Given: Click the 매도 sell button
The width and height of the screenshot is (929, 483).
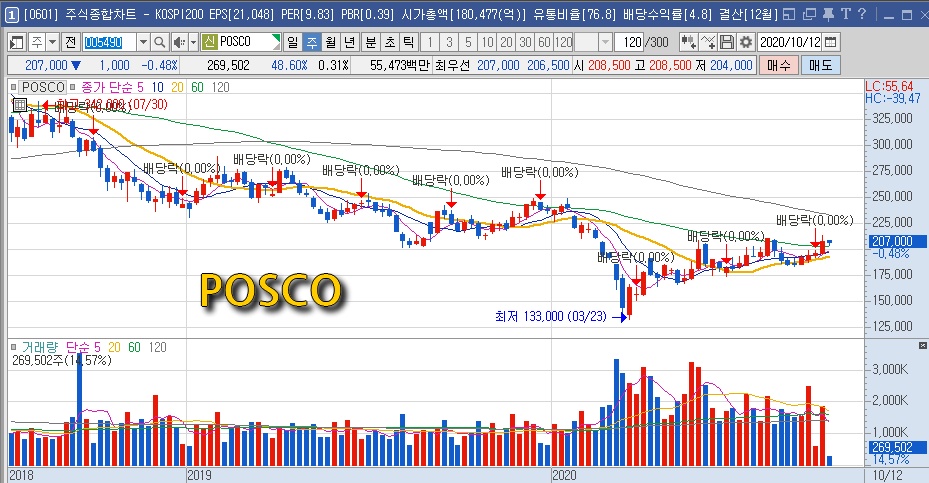Looking at the screenshot, I should click(821, 65).
